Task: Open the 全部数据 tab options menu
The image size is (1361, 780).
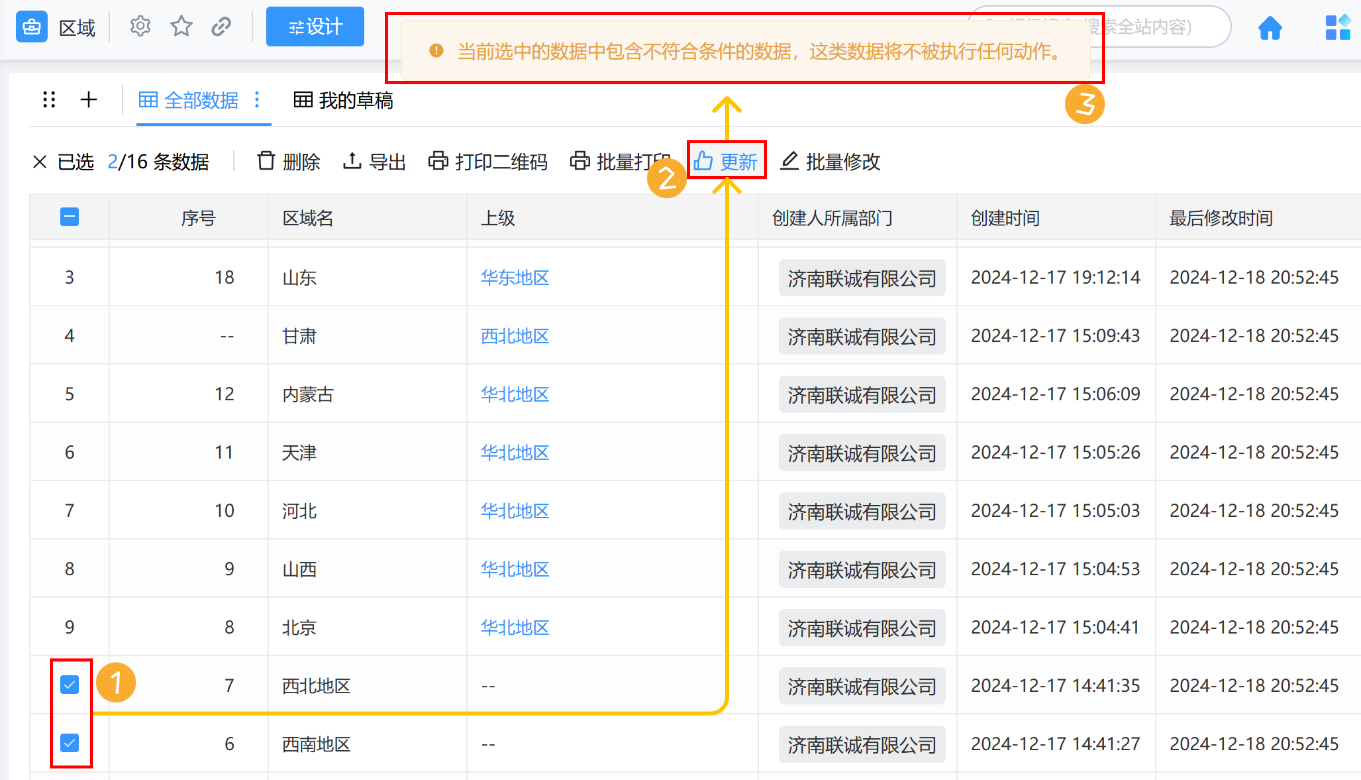Action: (258, 99)
